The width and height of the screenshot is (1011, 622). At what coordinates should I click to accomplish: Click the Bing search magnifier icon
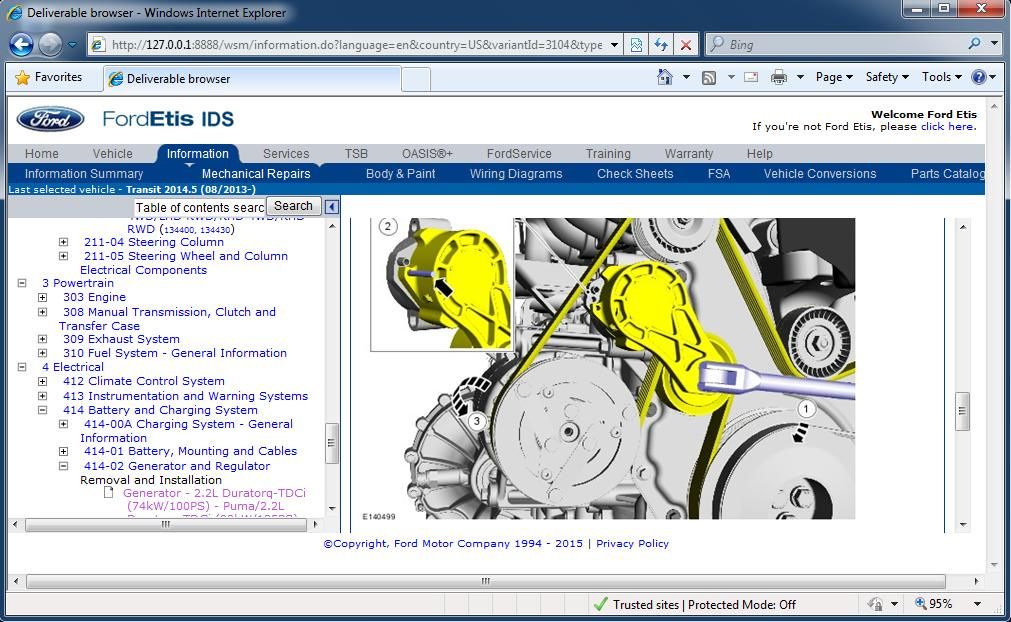click(974, 44)
